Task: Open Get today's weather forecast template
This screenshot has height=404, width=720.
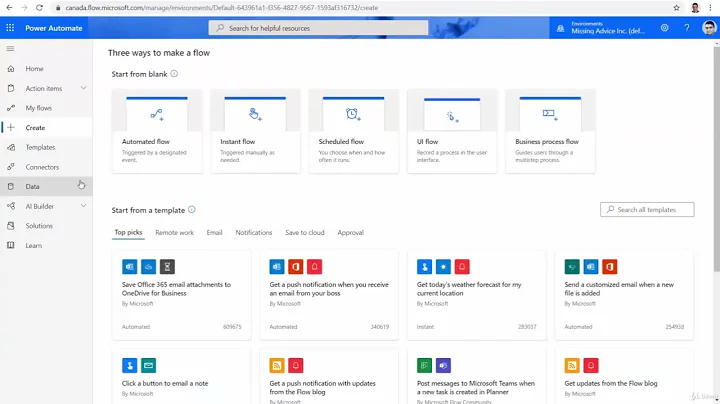Action: coord(477,295)
